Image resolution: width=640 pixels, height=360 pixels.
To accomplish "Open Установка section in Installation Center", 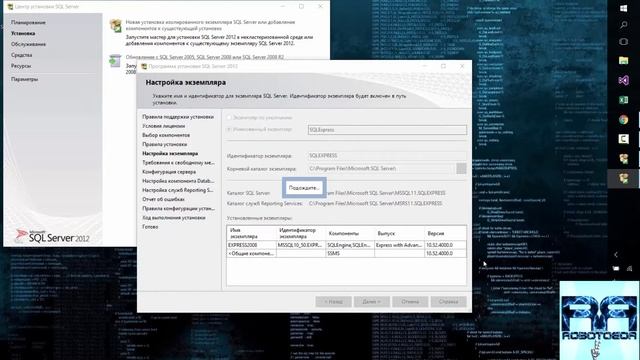I will coord(23,33).
